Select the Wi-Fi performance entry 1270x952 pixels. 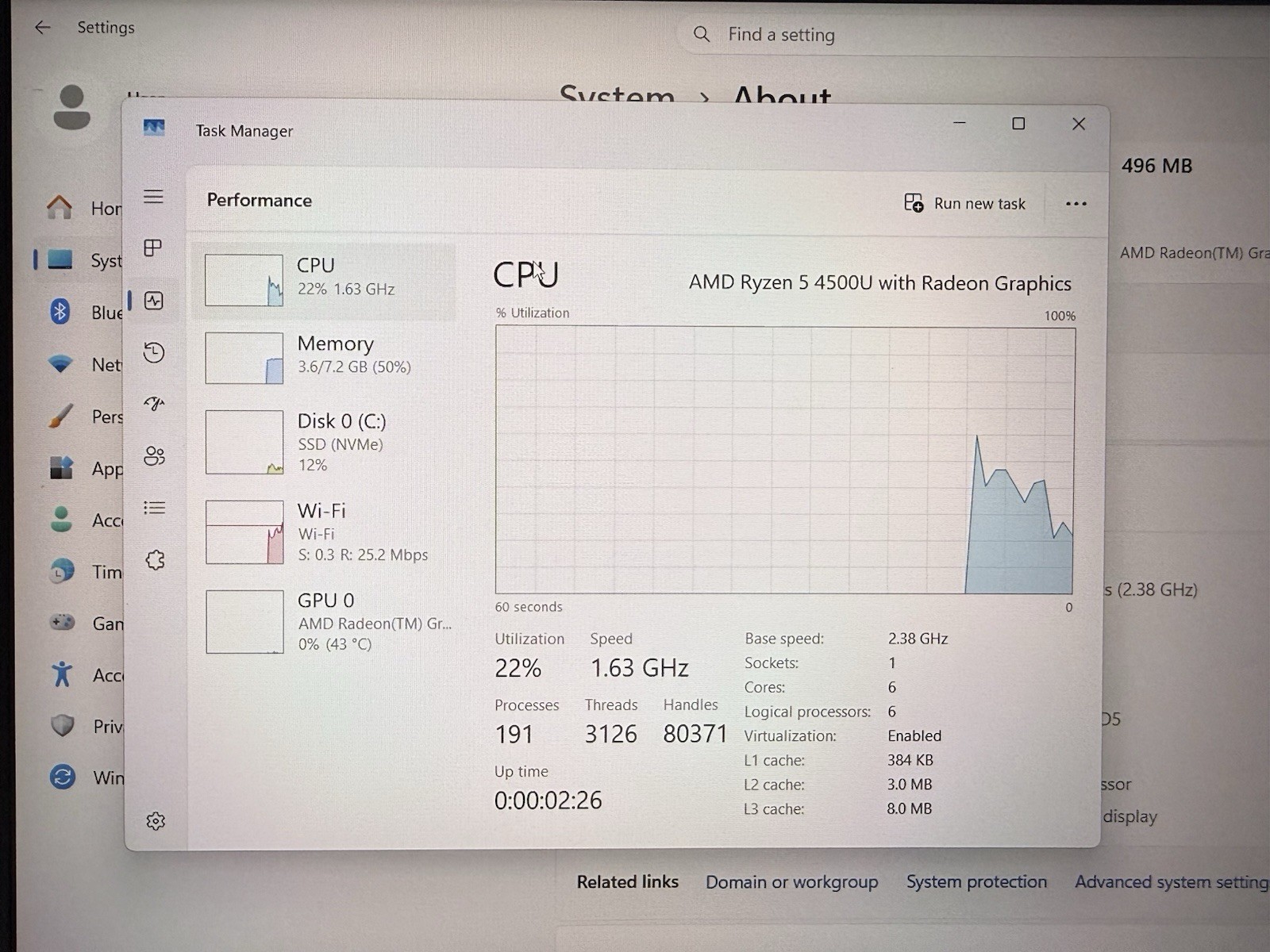pyautogui.click(x=324, y=532)
